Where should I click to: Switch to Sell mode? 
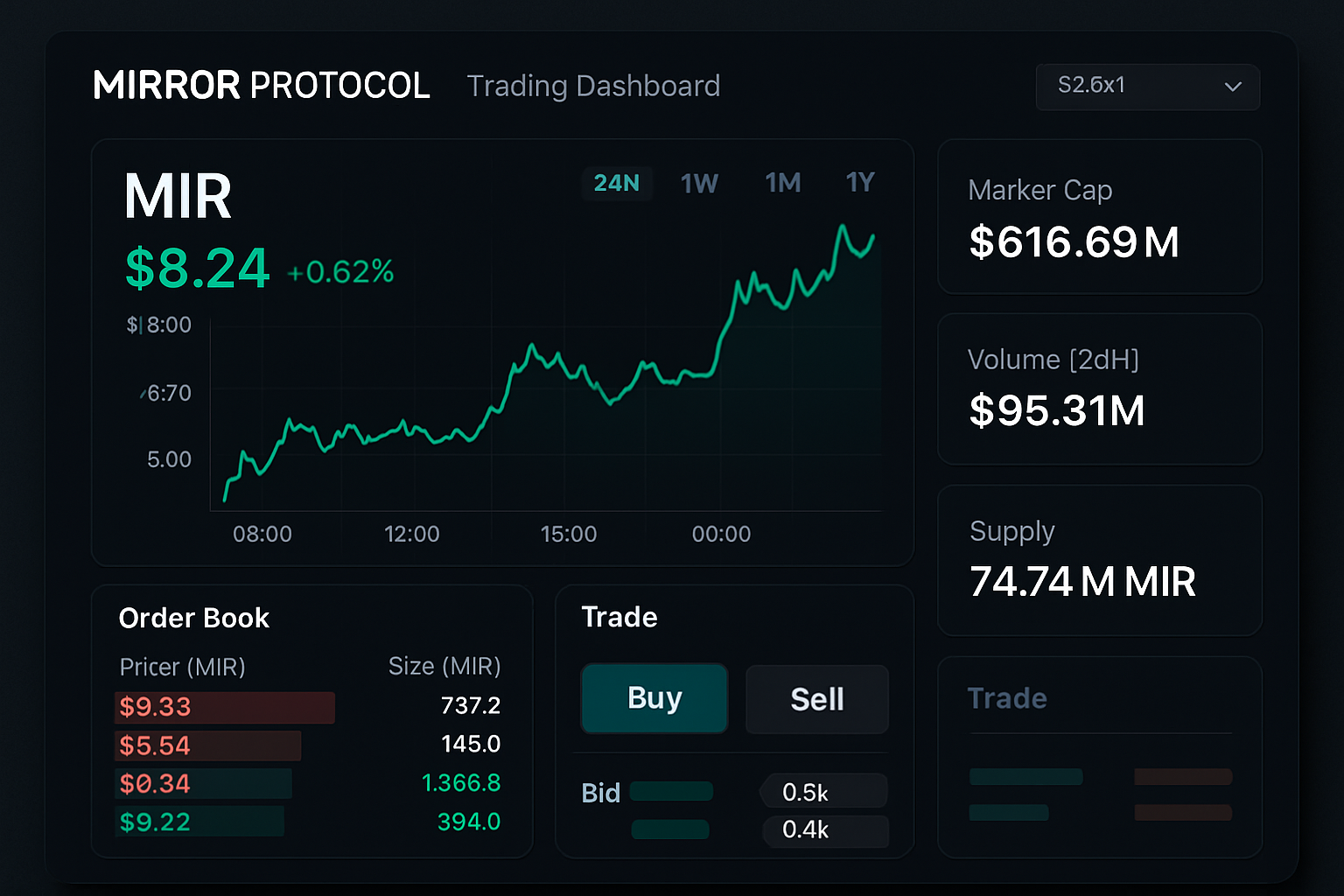(x=816, y=698)
